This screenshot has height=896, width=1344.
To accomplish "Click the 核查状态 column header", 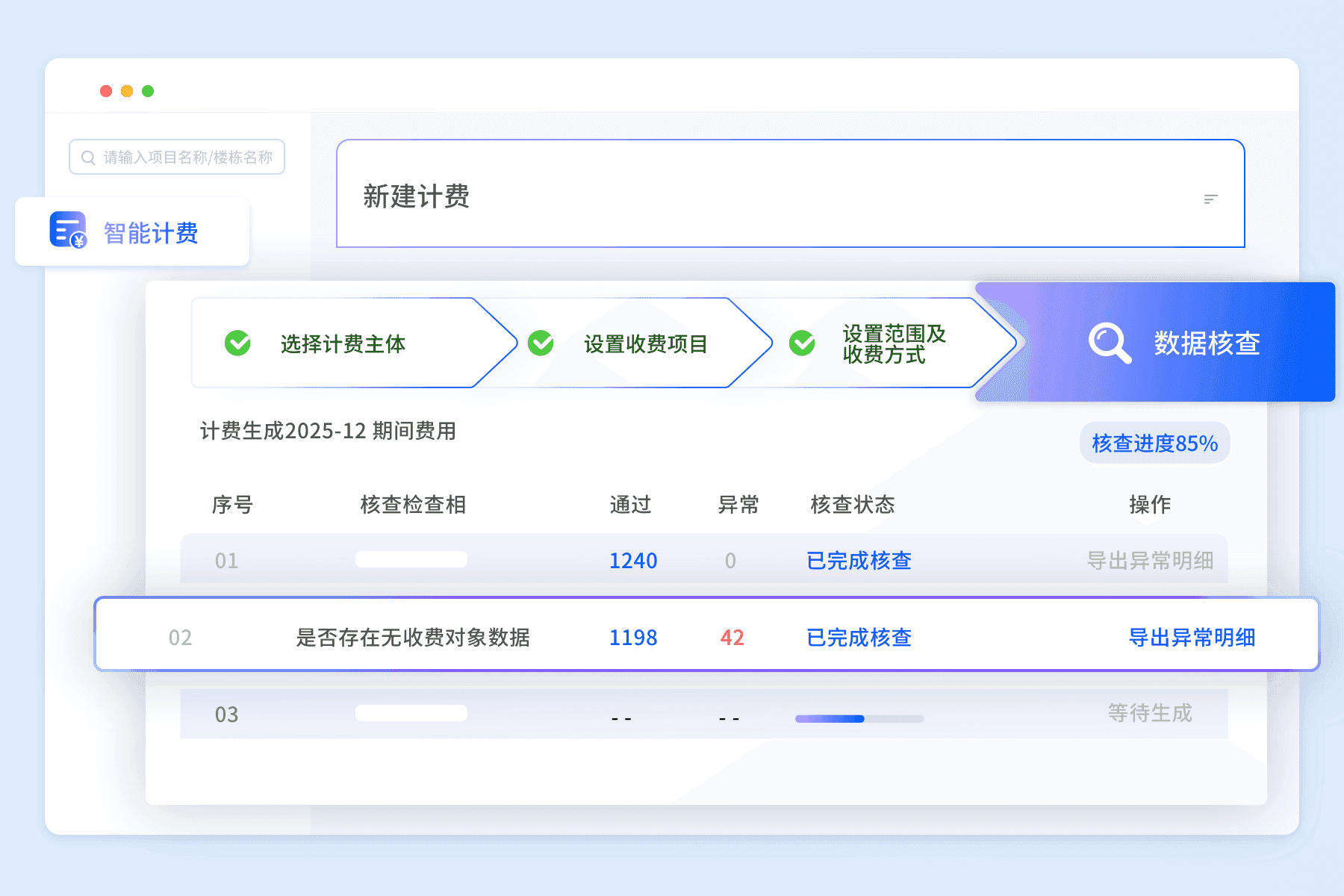I will tap(853, 505).
